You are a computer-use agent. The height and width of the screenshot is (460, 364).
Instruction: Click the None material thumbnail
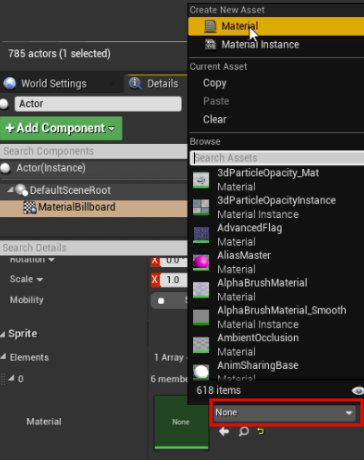181,422
